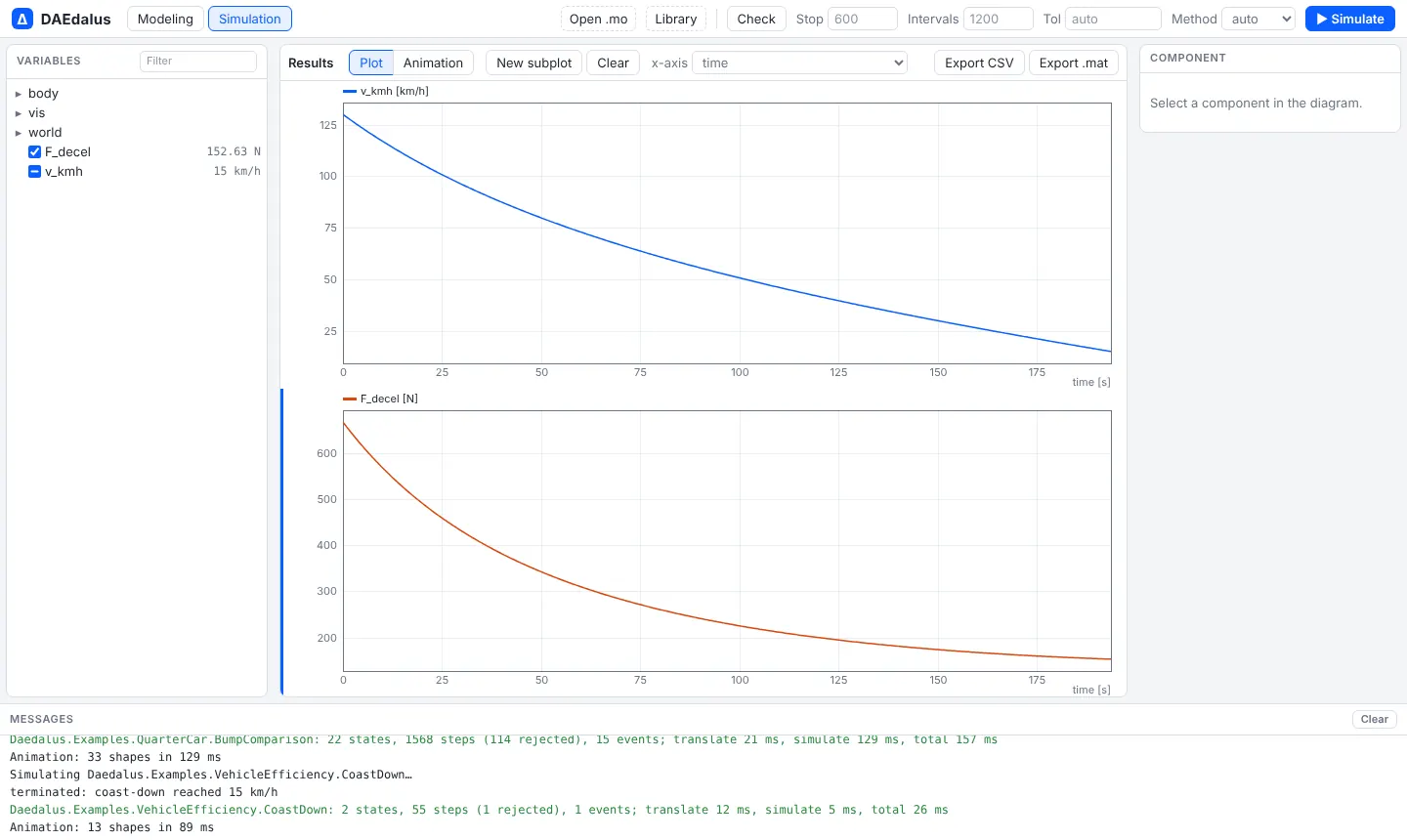
Task: Uncheck the F_decel variable checkbox
Action: [x=35, y=151]
